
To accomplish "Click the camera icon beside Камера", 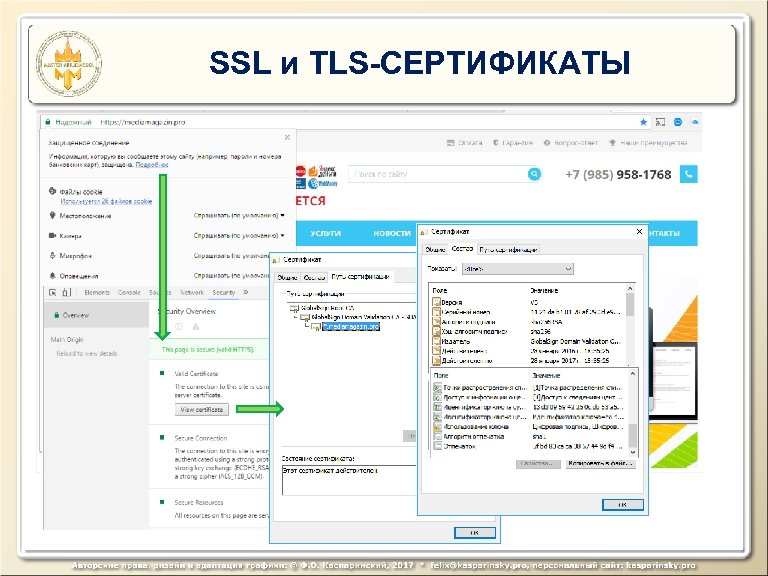I will pyautogui.click(x=52, y=236).
